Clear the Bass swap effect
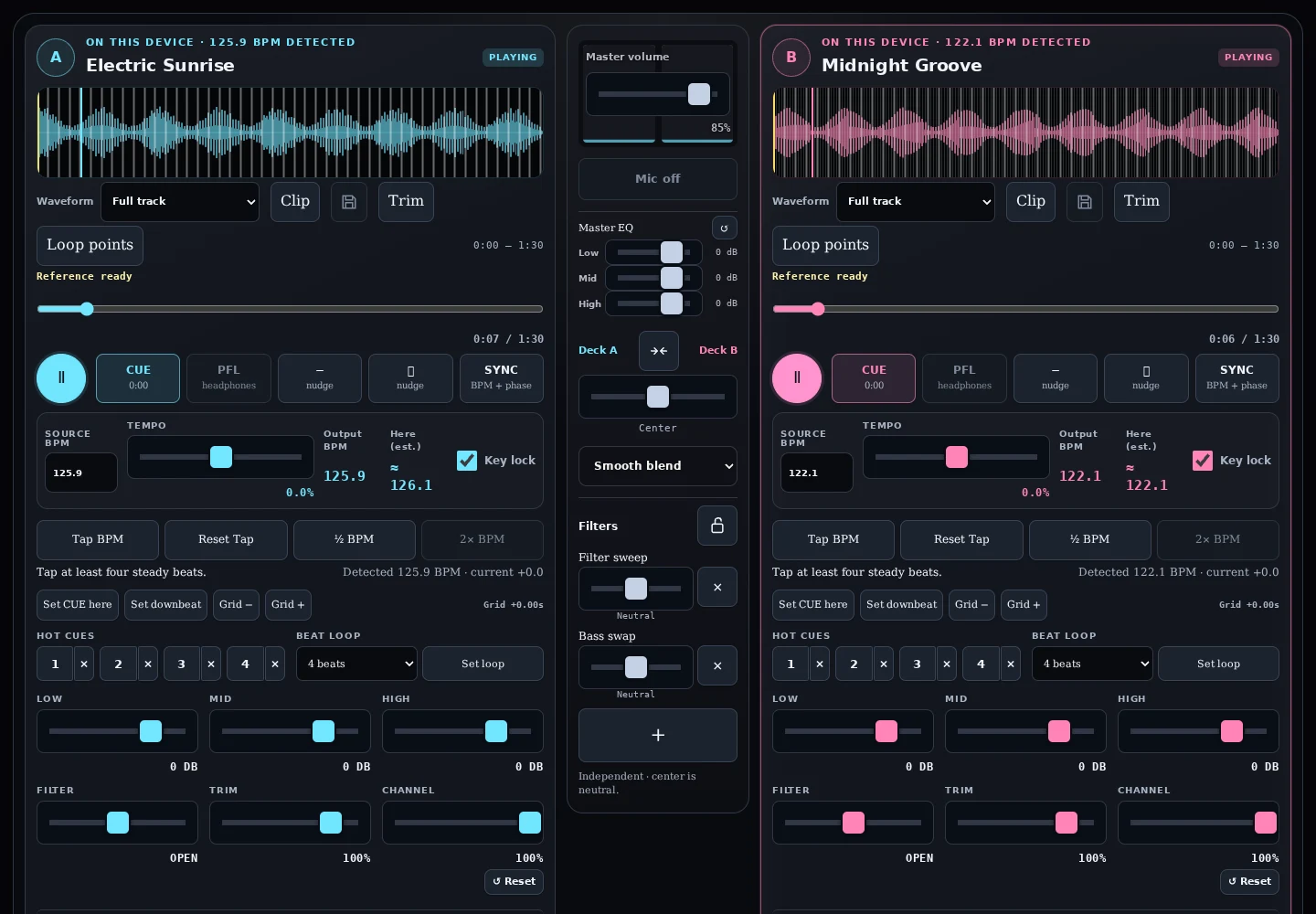 click(x=717, y=666)
